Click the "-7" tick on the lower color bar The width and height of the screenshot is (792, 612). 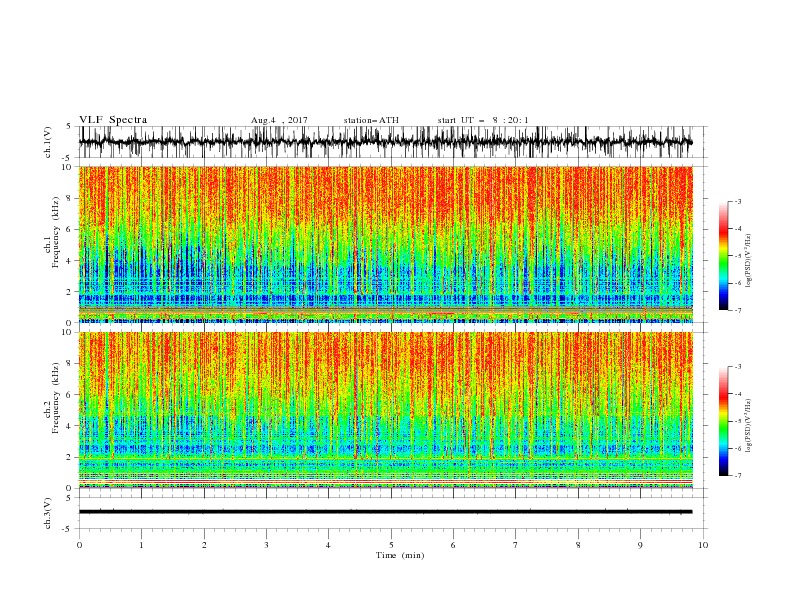point(738,476)
